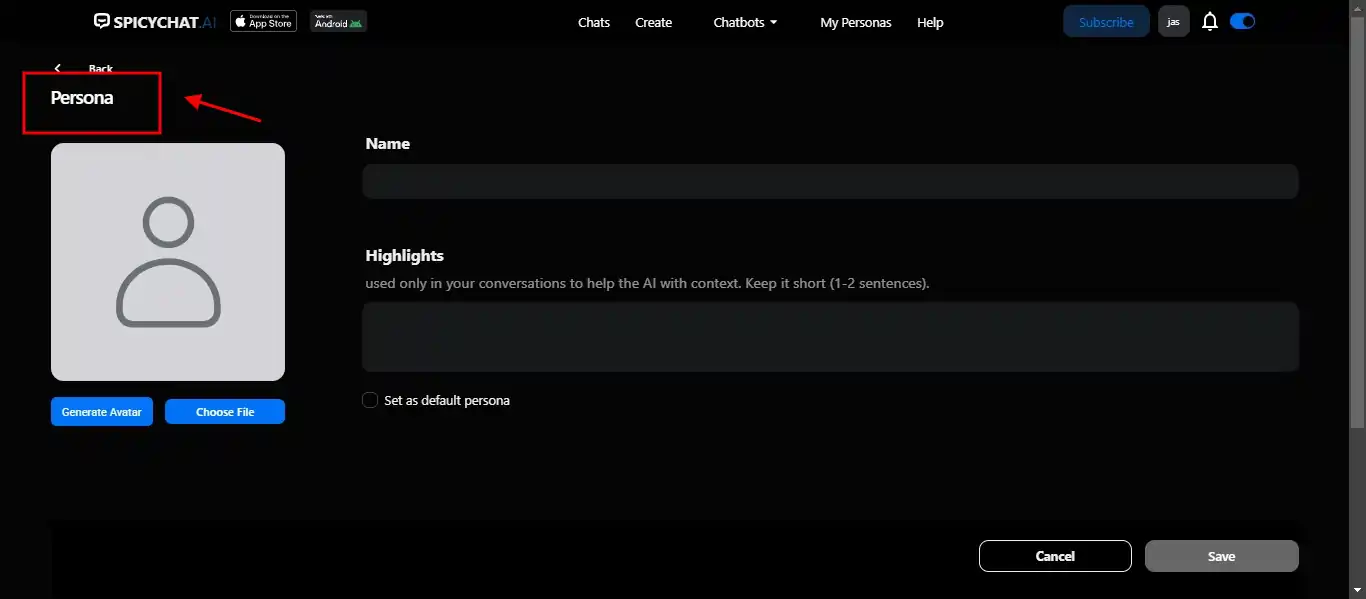The image size is (1366, 599).
Task: Open My Personas page
Action: tap(856, 22)
